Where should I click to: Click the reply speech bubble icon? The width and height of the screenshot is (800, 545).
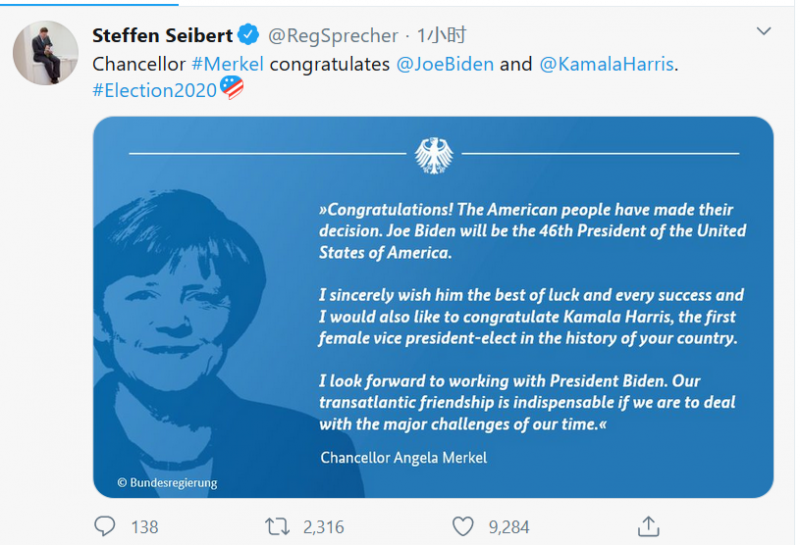point(105,526)
